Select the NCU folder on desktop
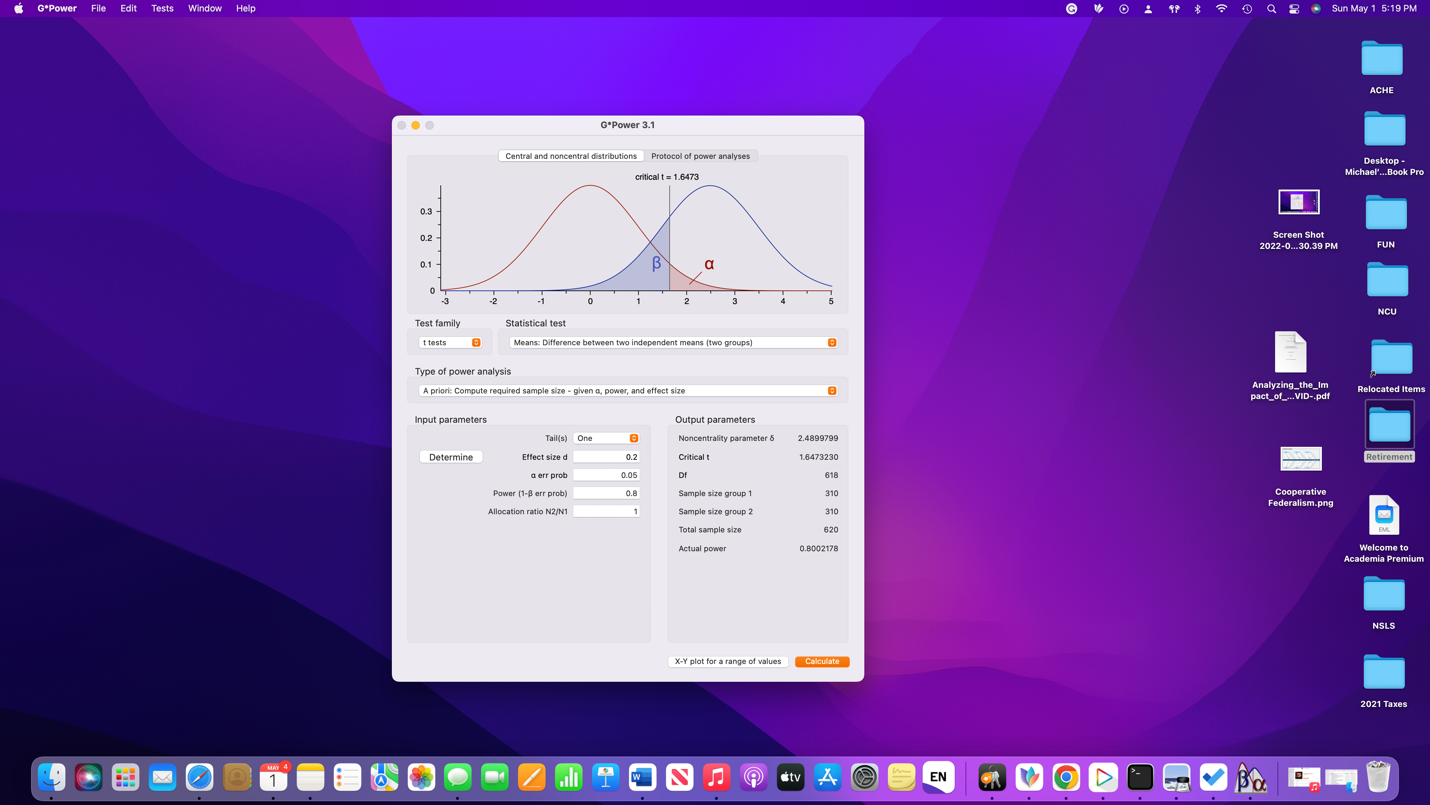This screenshot has width=1430, height=805. (x=1387, y=280)
